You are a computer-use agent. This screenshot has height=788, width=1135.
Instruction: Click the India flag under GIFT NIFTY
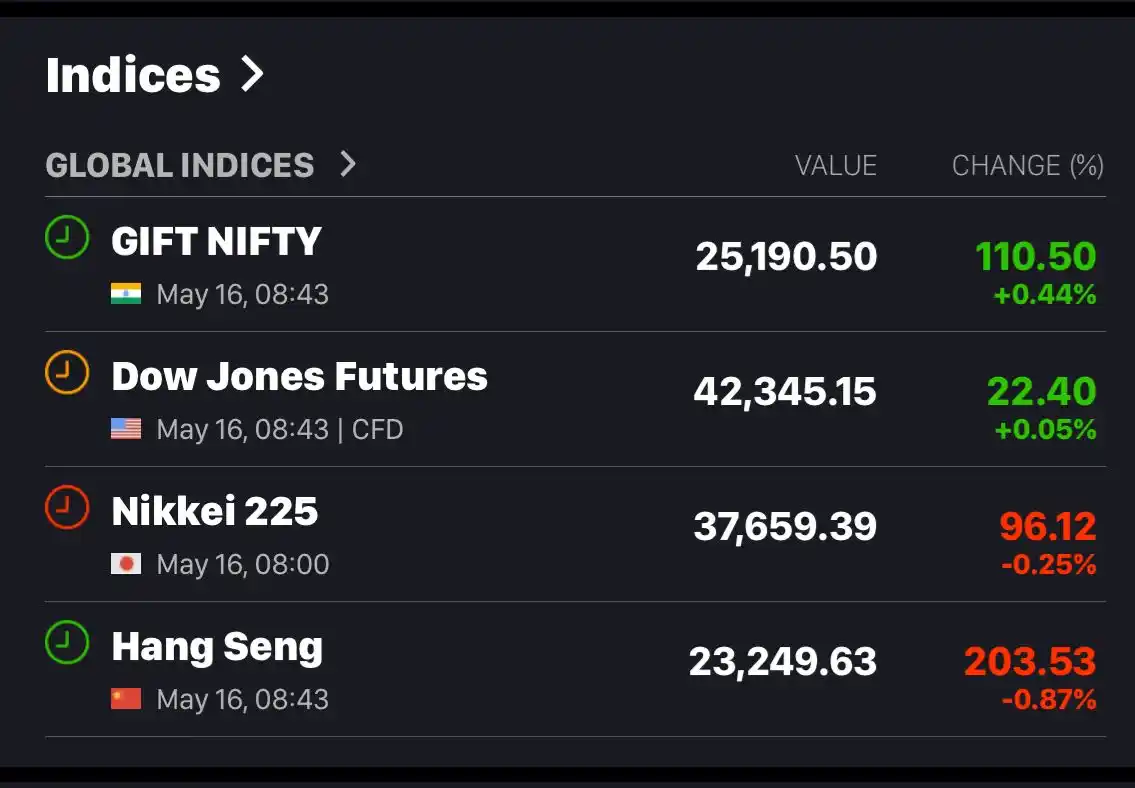pyautogui.click(x=126, y=294)
